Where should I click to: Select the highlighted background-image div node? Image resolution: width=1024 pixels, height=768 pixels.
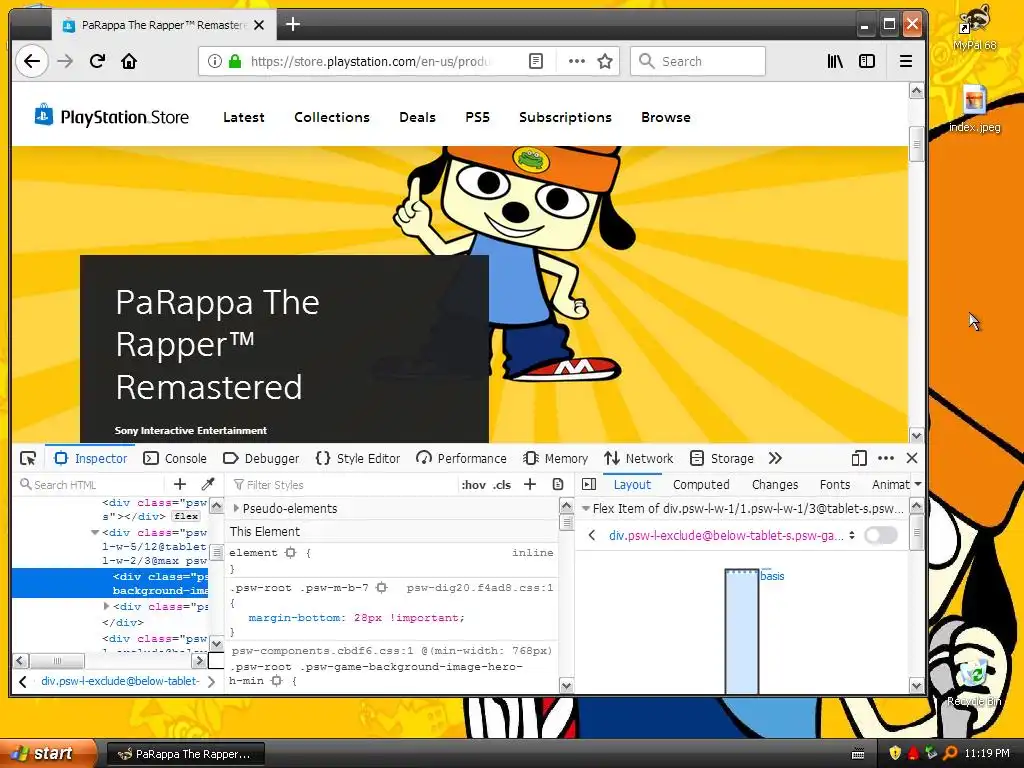click(110, 583)
